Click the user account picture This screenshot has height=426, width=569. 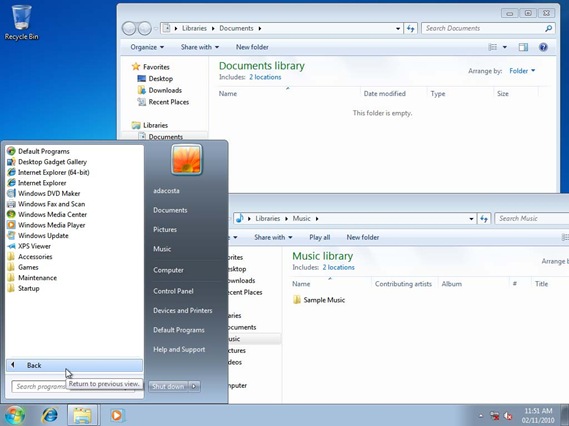pyautogui.click(x=187, y=159)
